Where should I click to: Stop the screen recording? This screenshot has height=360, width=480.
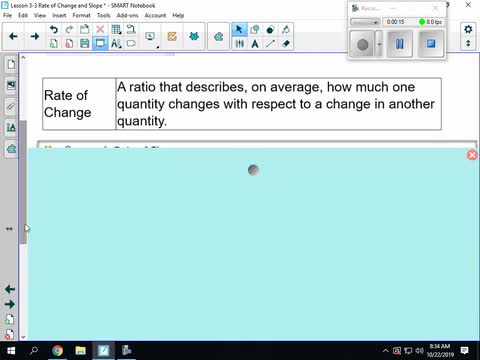tap(431, 44)
